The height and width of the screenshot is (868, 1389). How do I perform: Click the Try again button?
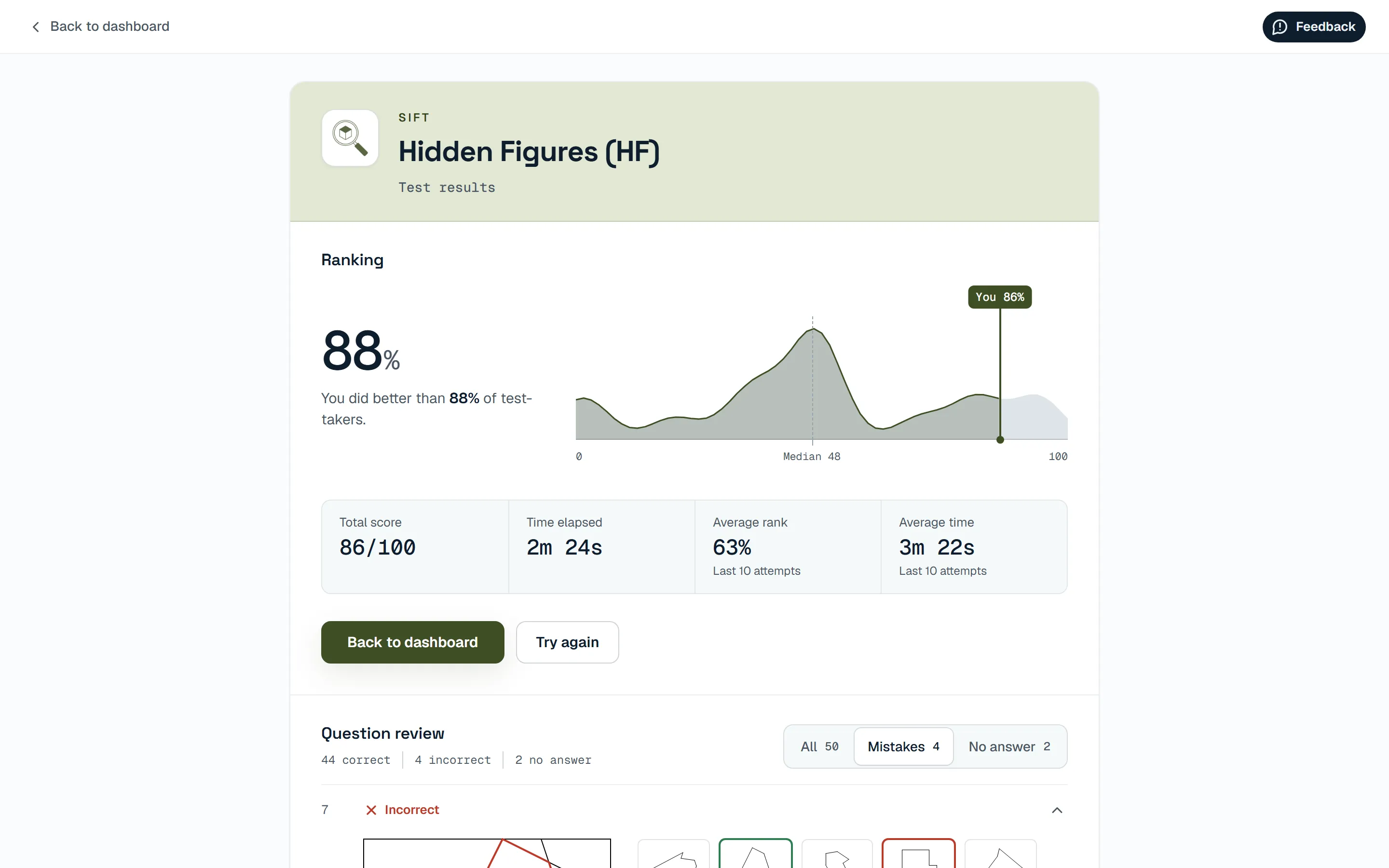coord(567,642)
